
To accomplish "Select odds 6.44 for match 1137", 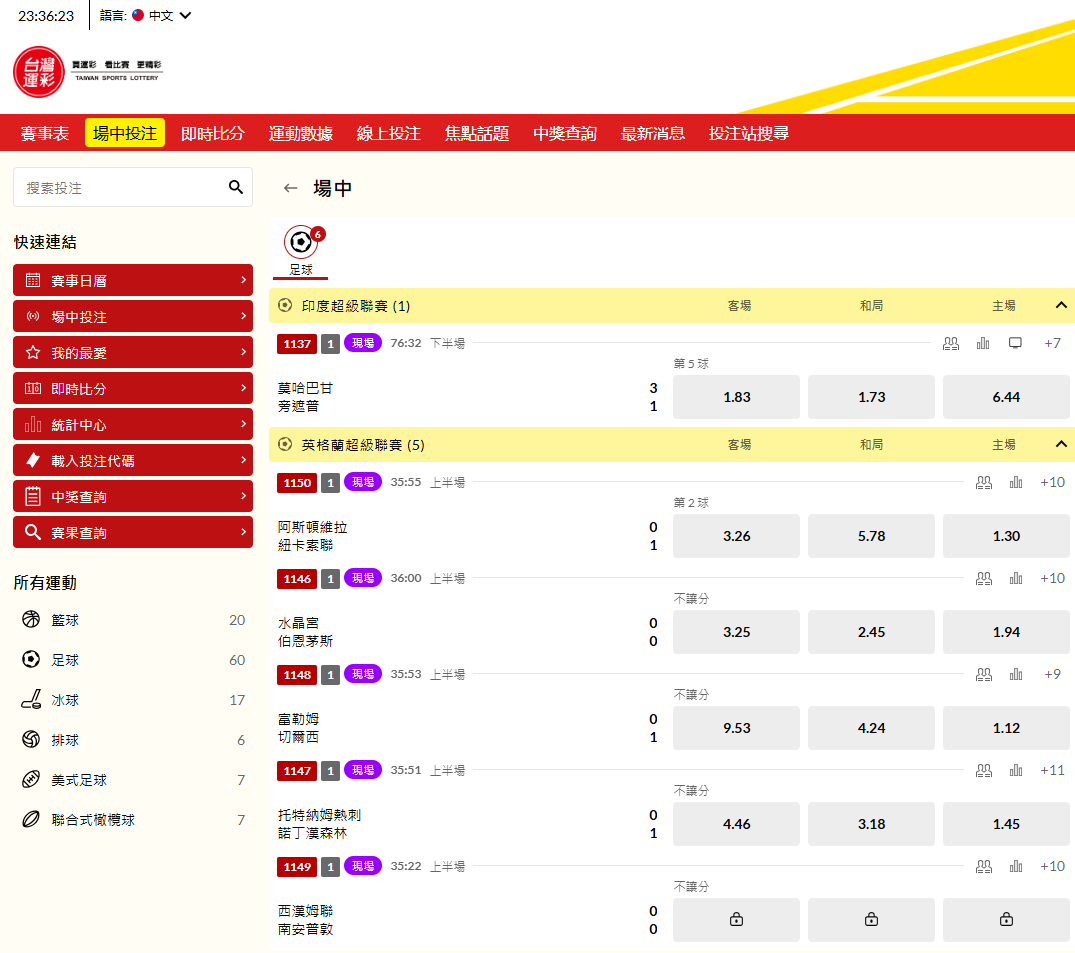I will (1006, 397).
